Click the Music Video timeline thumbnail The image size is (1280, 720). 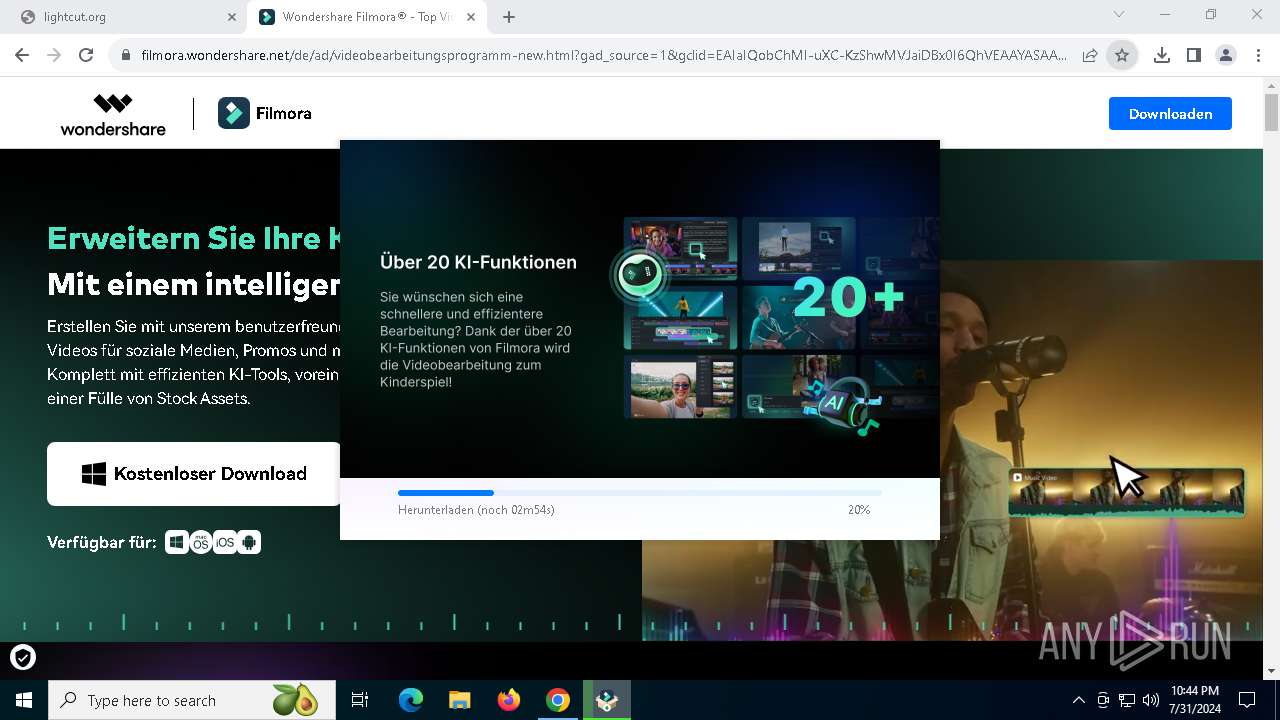pyautogui.click(x=1126, y=491)
